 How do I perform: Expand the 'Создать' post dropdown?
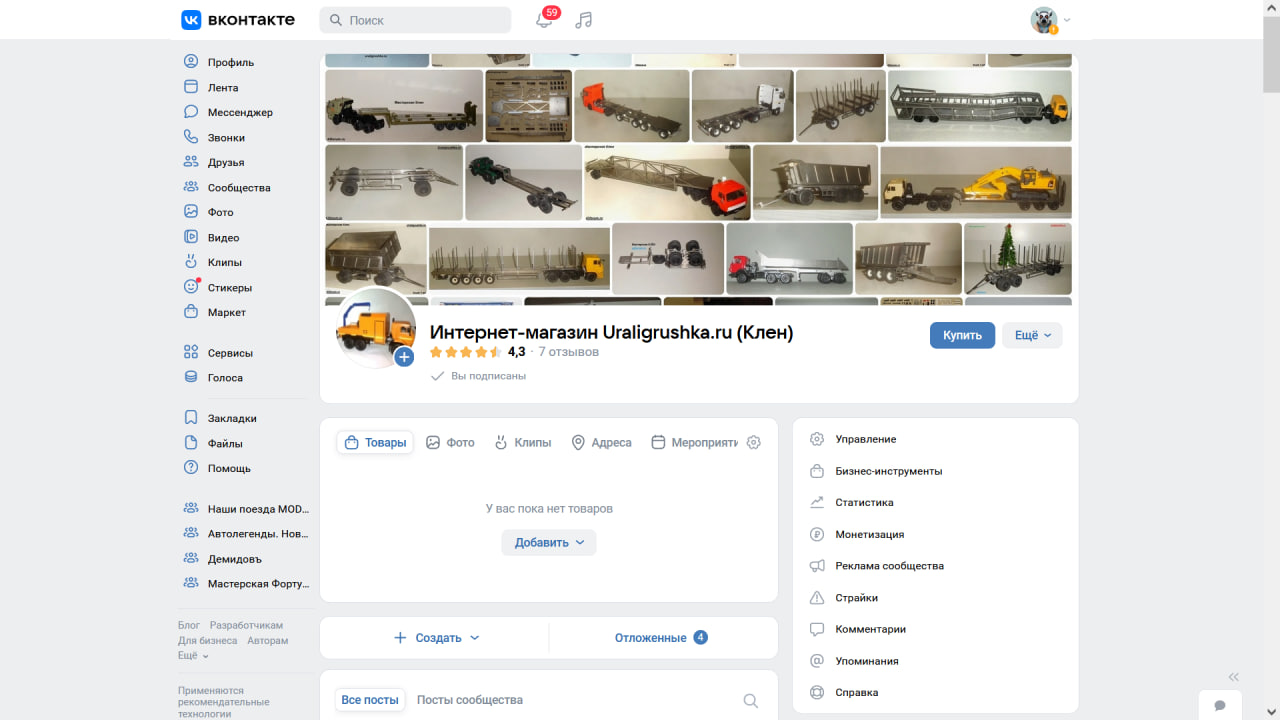click(437, 638)
